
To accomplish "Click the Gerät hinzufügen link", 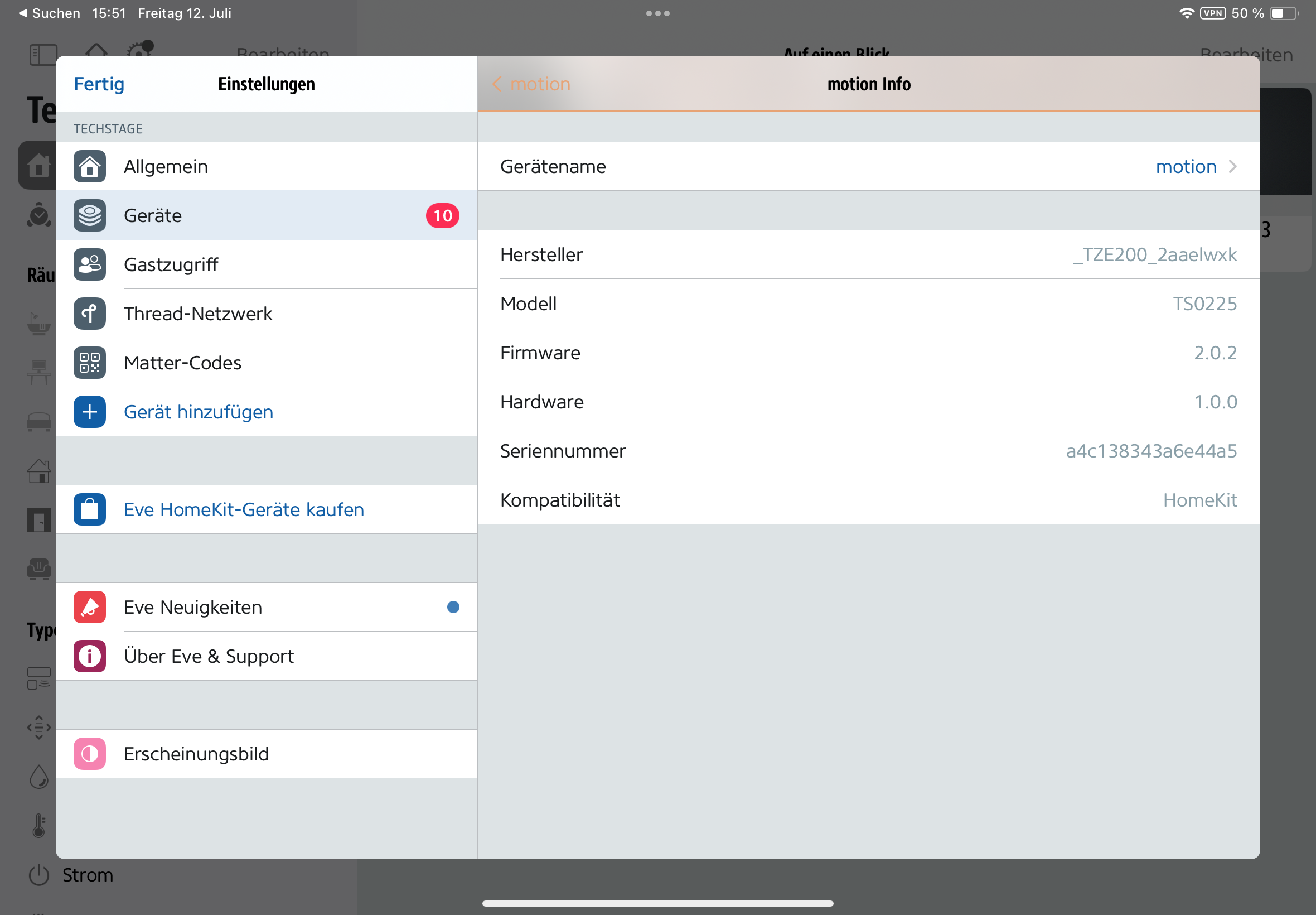I will (x=198, y=412).
